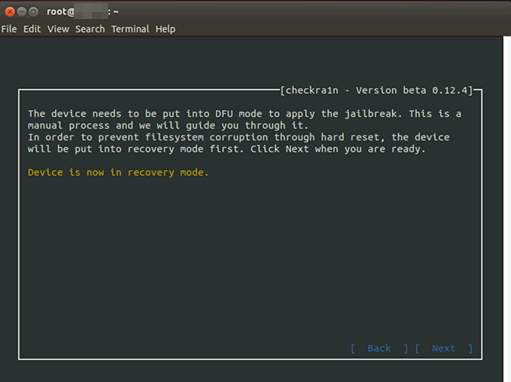This screenshot has width=511, height=382.
Task: Click the 'root@' text in the title bar
Action: tap(60, 12)
